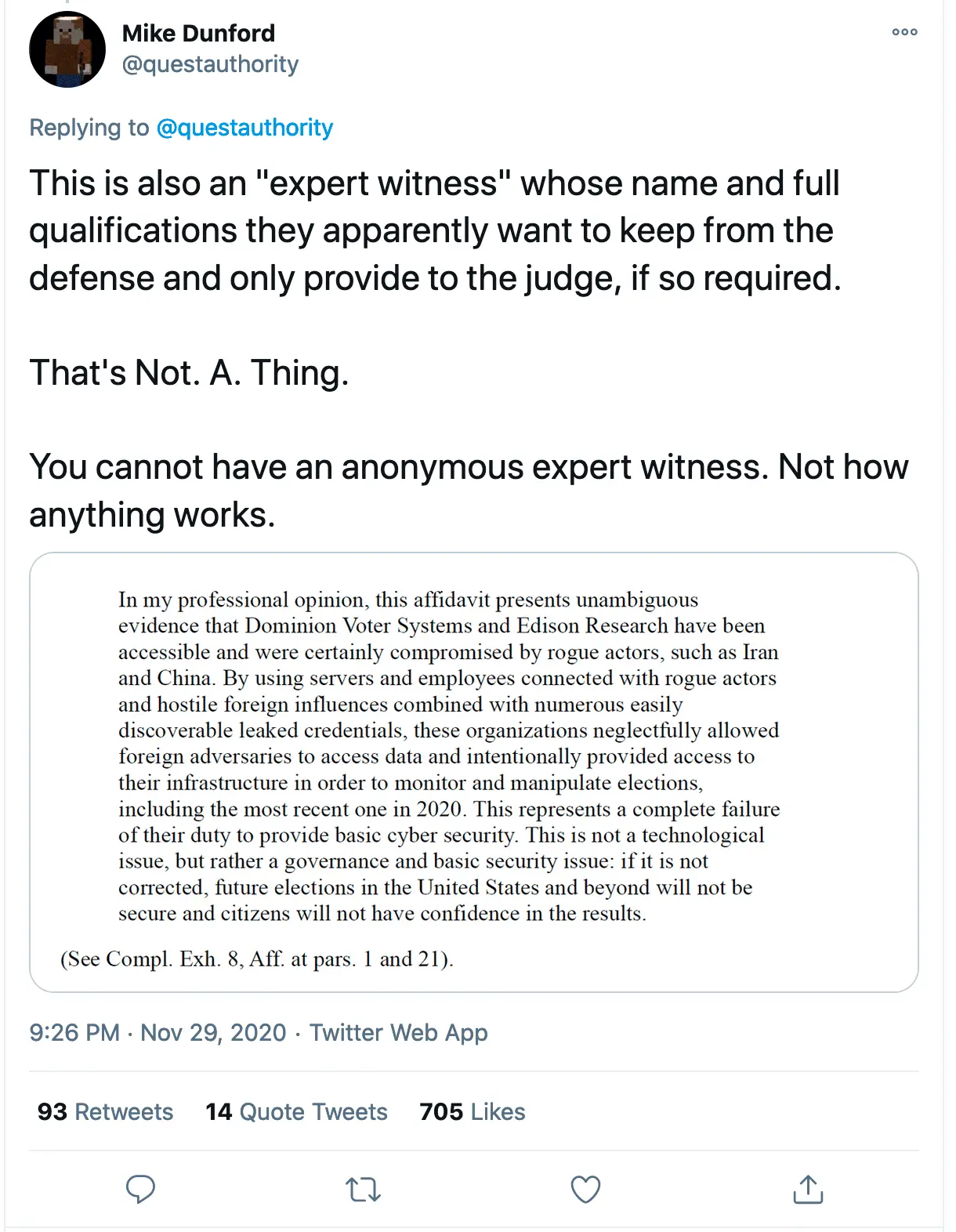This screenshot has height=1232, width=956.
Task: Open the Mike Dunford display name
Action: click(198, 33)
